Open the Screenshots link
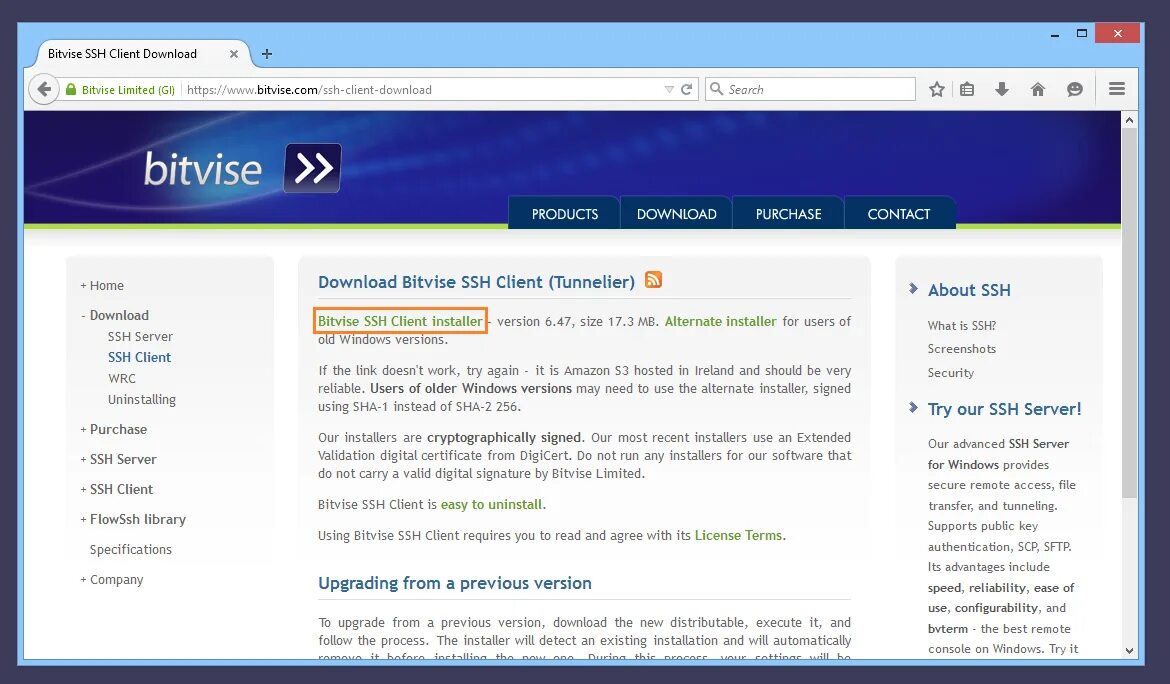This screenshot has width=1170, height=684. (962, 349)
